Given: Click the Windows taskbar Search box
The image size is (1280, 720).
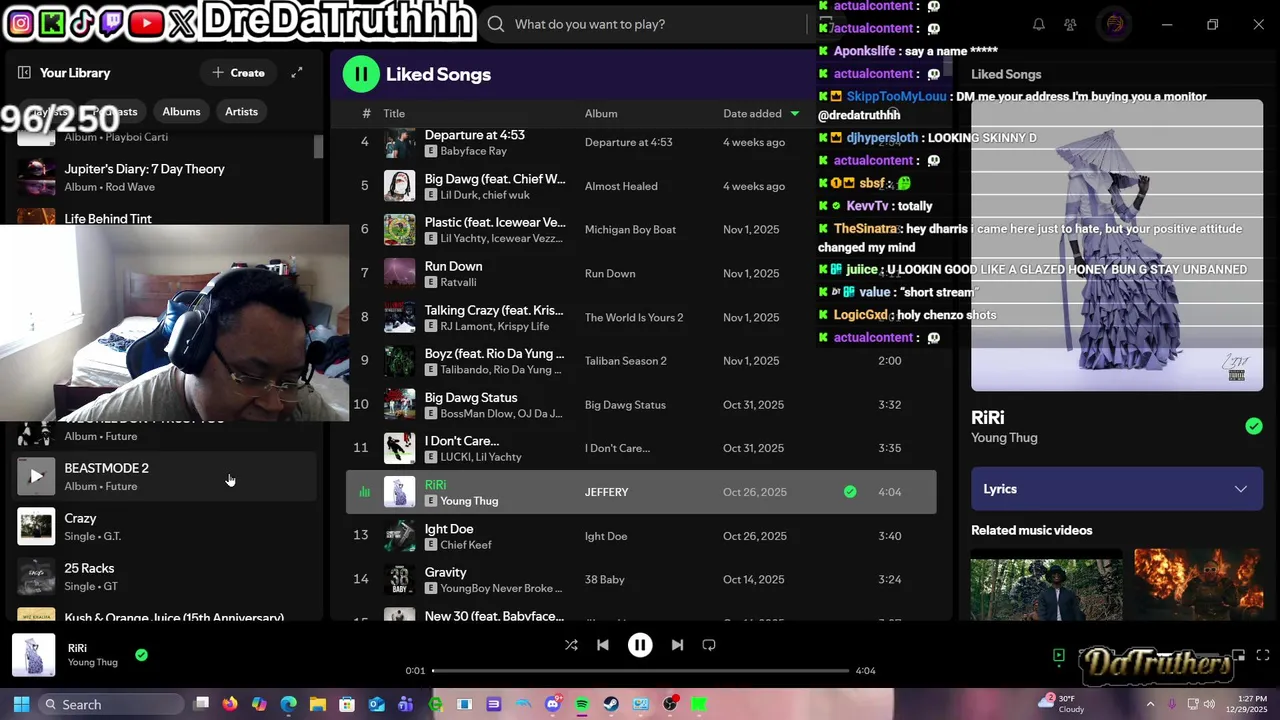Looking at the screenshot, I should coord(111,704).
